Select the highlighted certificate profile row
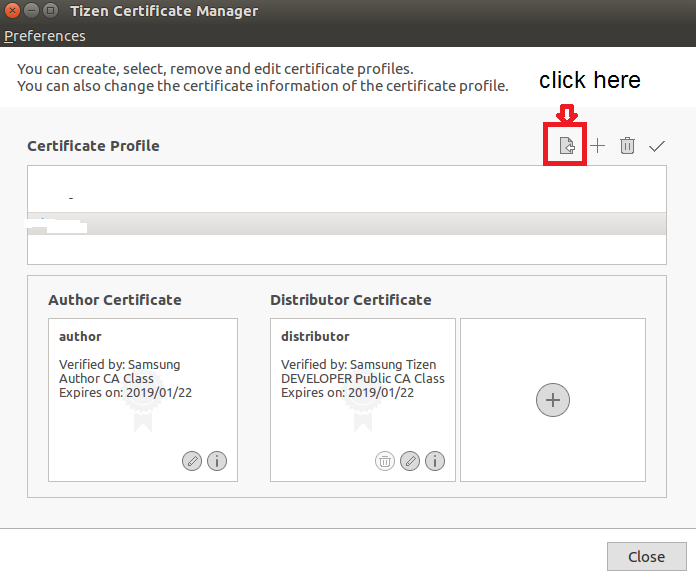 (346, 224)
